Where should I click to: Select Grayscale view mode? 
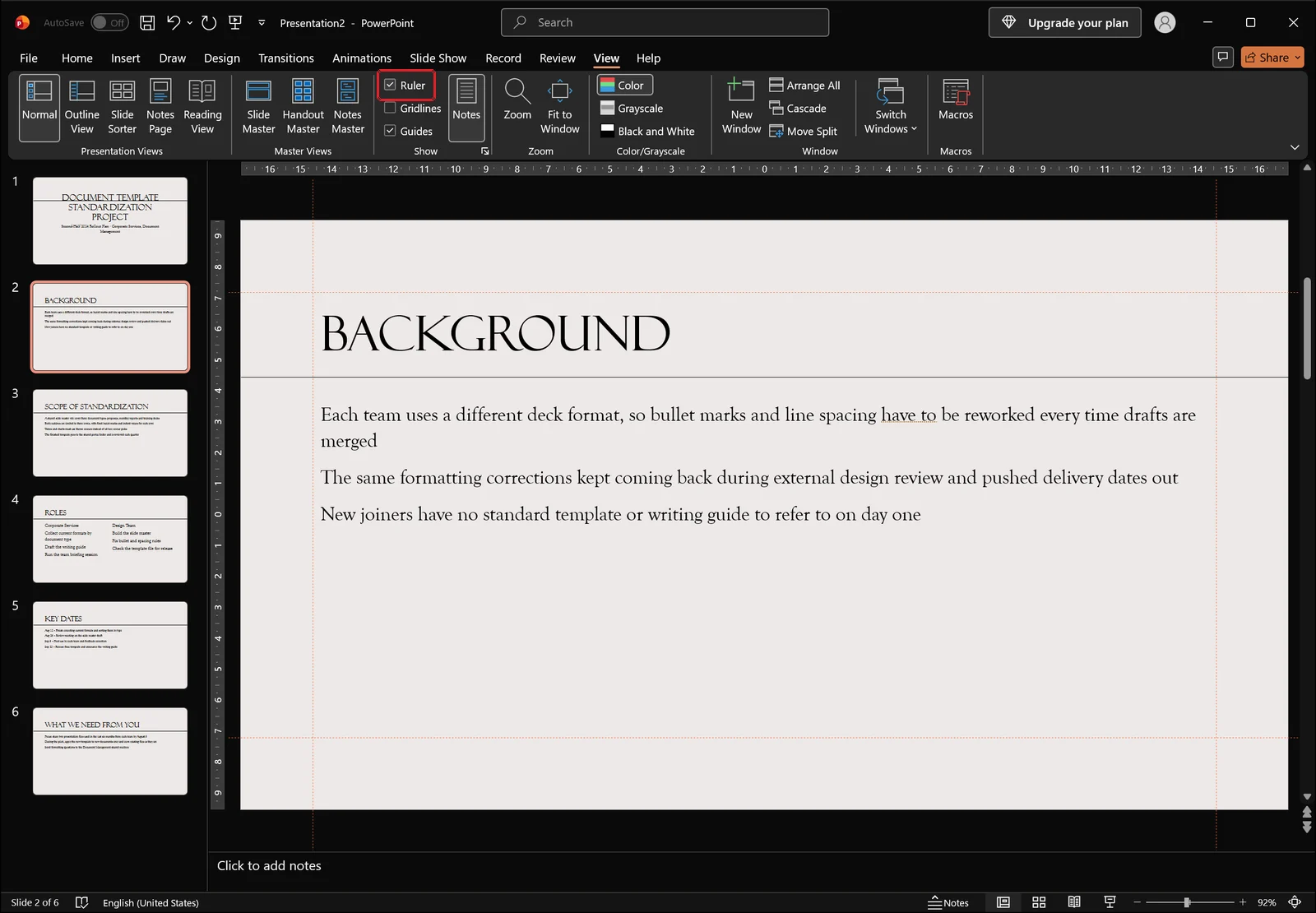632,108
